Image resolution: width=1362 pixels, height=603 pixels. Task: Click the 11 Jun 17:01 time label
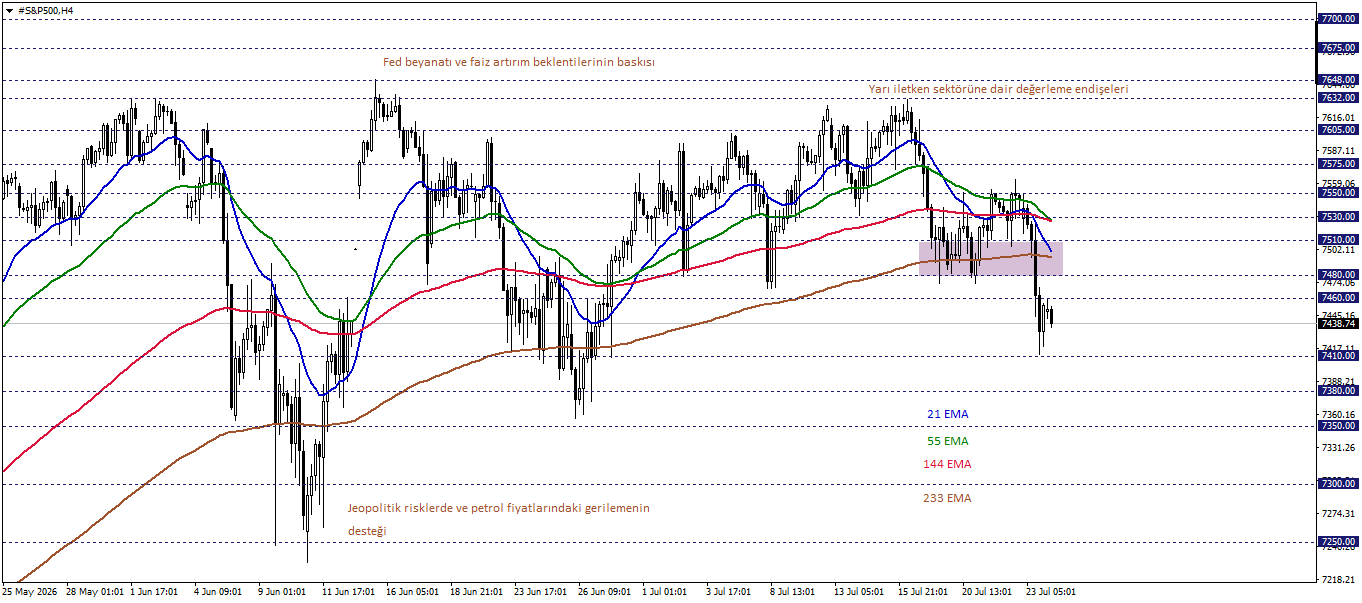pyautogui.click(x=348, y=592)
